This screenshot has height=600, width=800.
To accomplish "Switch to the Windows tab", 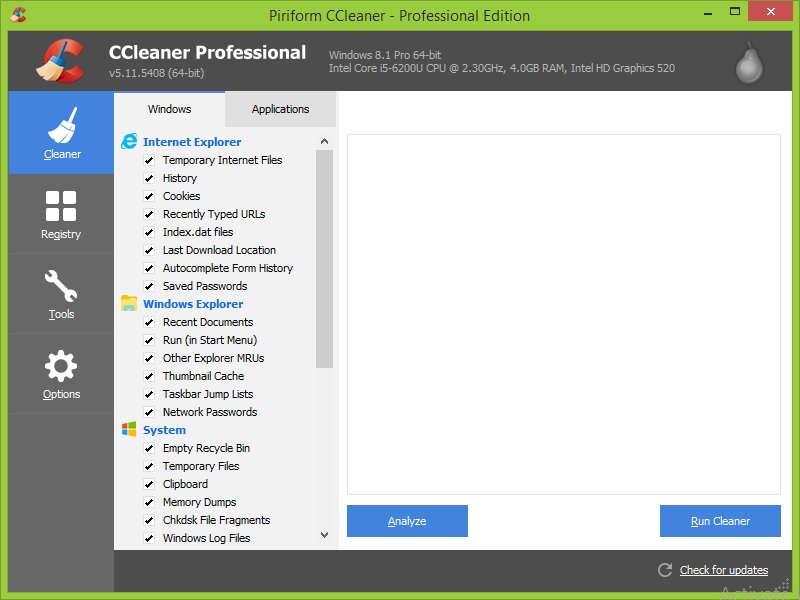I will 169,109.
